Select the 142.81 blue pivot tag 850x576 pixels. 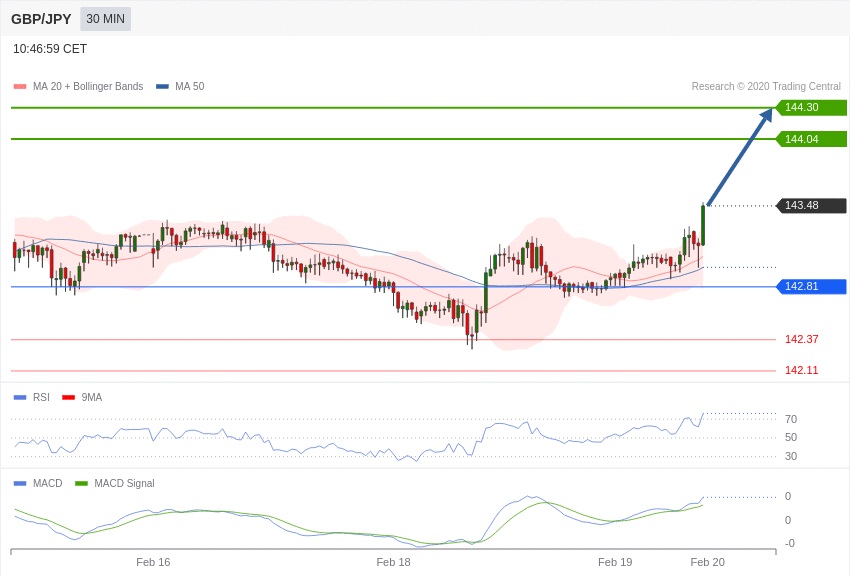click(811, 286)
